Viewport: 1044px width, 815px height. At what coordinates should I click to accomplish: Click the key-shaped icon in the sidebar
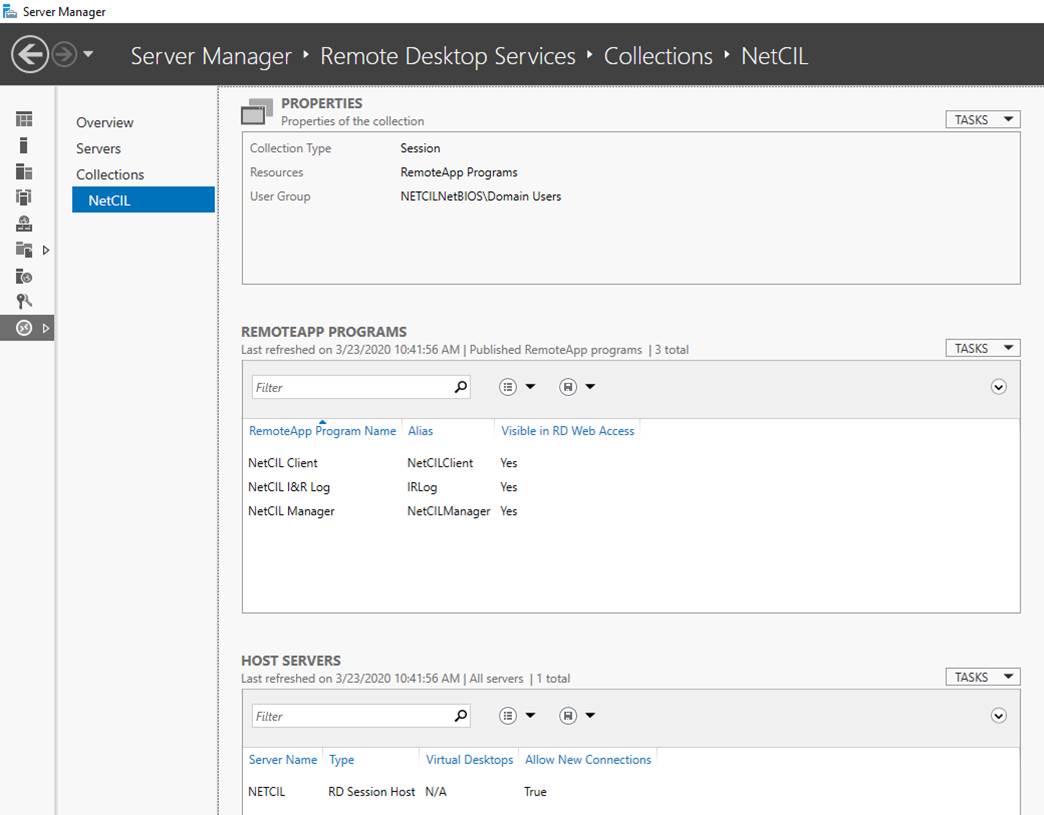tap(24, 301)
